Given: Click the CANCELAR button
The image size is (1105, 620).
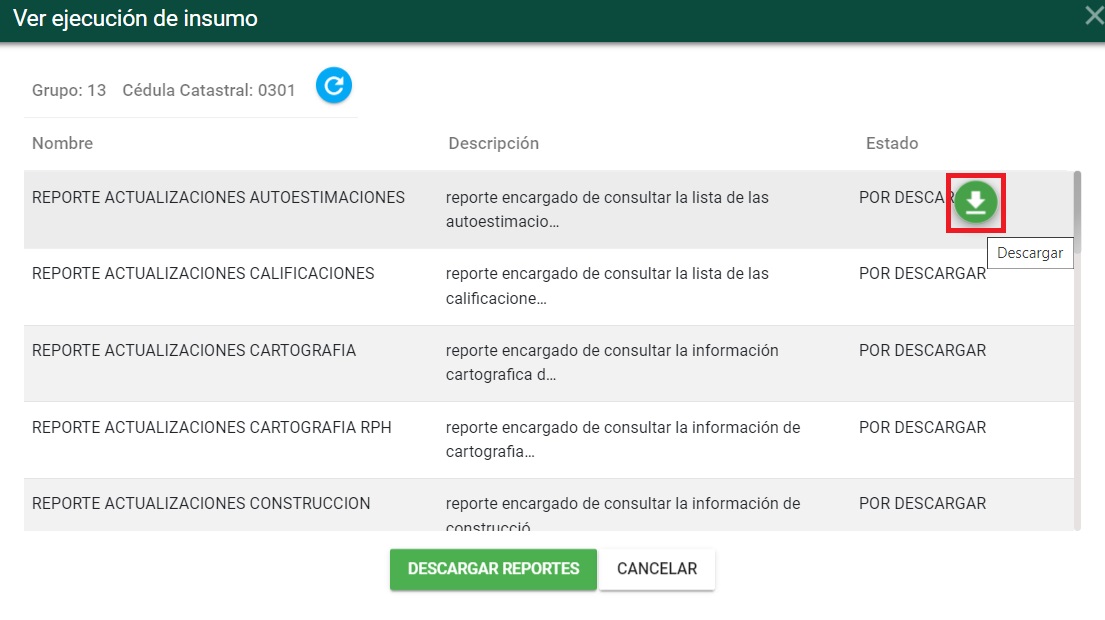Looking at the screenshot, I should pos(656,569).
